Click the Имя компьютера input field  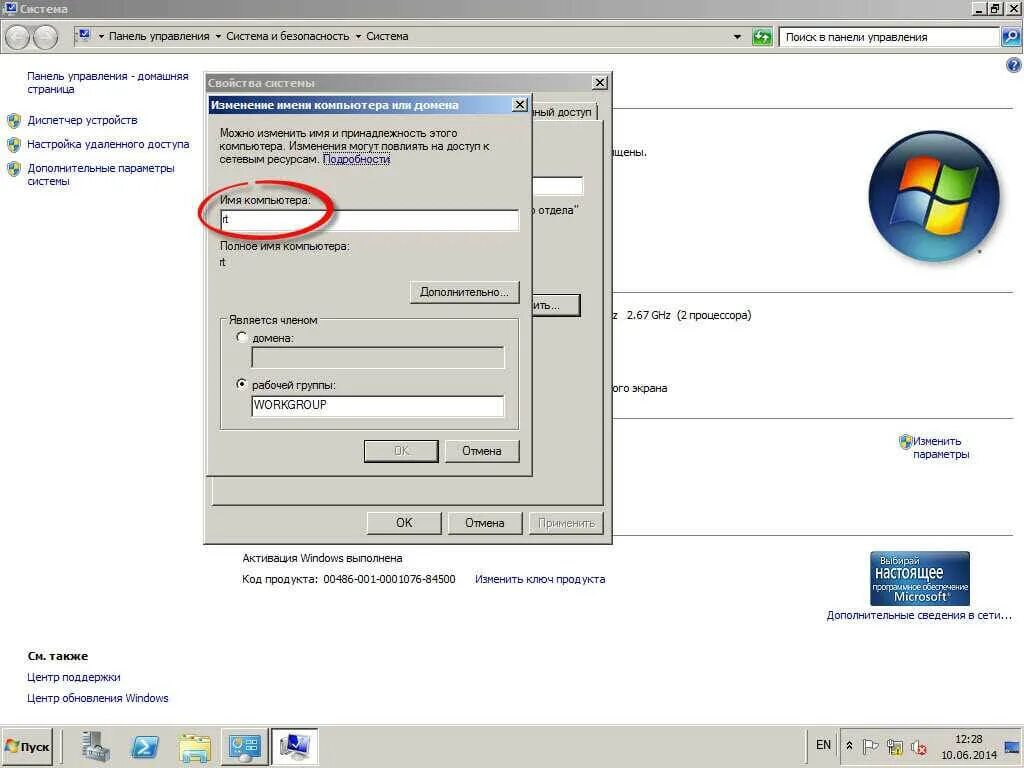(370, 220)
